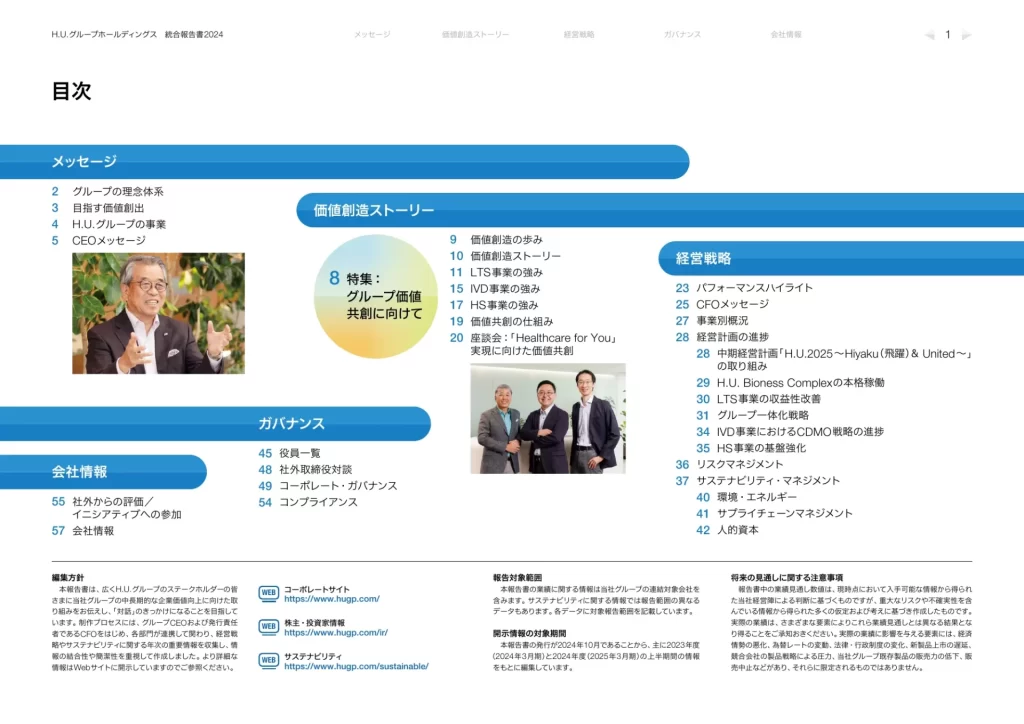Open the https://www.hugp.com/ corporate site link

331,599
